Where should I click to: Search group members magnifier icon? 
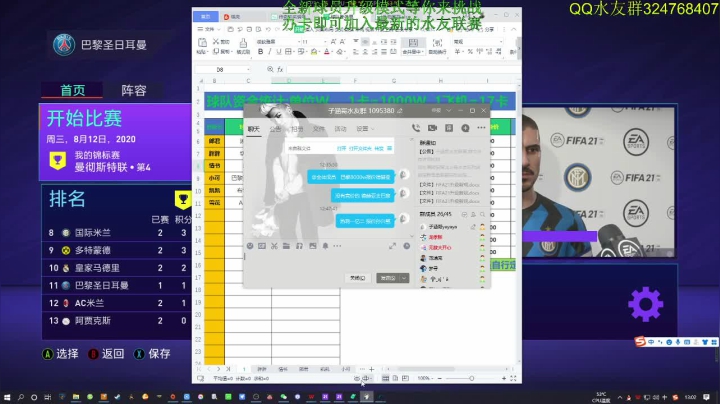point(483,214)
